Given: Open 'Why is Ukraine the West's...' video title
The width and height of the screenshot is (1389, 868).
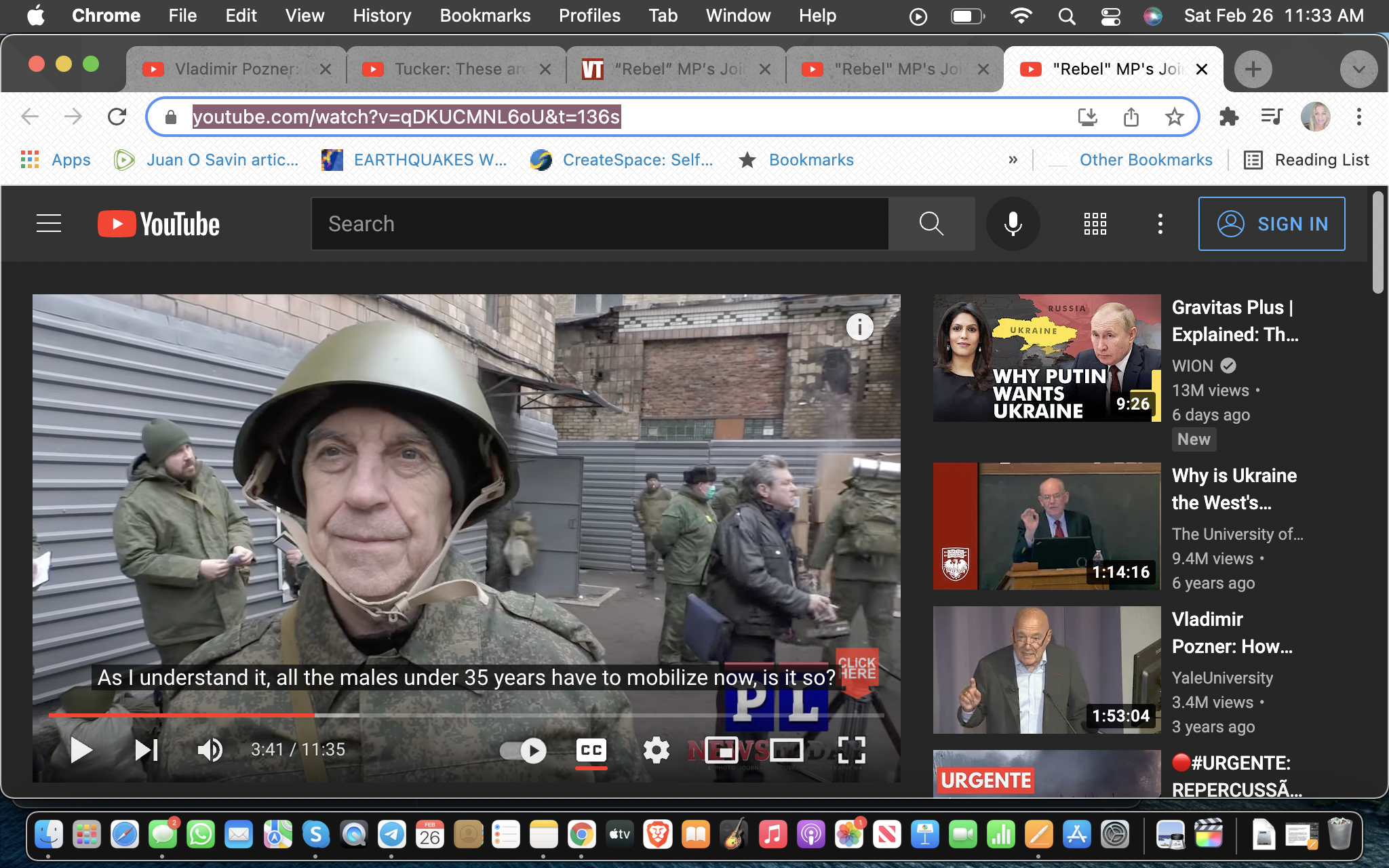Looking at the screenshot, I should pos(1234,489).
